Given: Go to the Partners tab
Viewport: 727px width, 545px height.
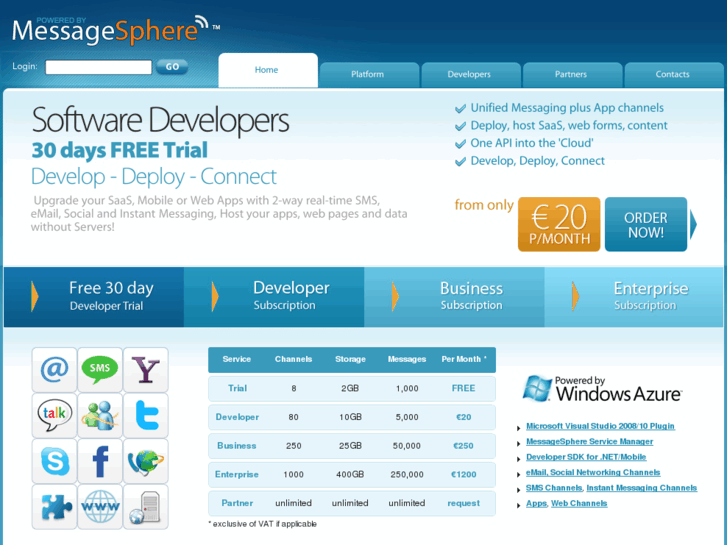Looking at the screenshot, I should [573, 75].
